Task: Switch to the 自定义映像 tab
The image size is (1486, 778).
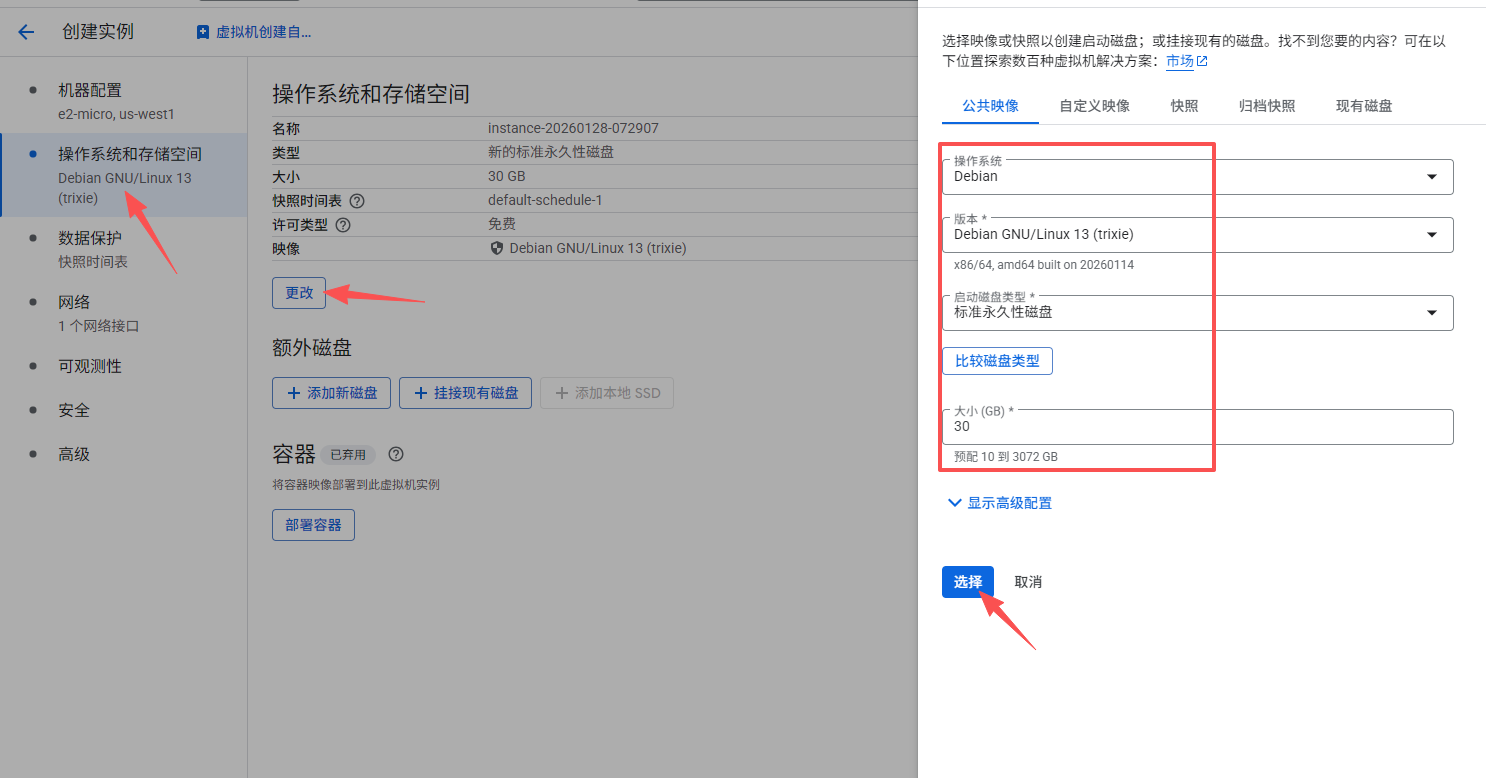Action: [x=1094, y=106]
